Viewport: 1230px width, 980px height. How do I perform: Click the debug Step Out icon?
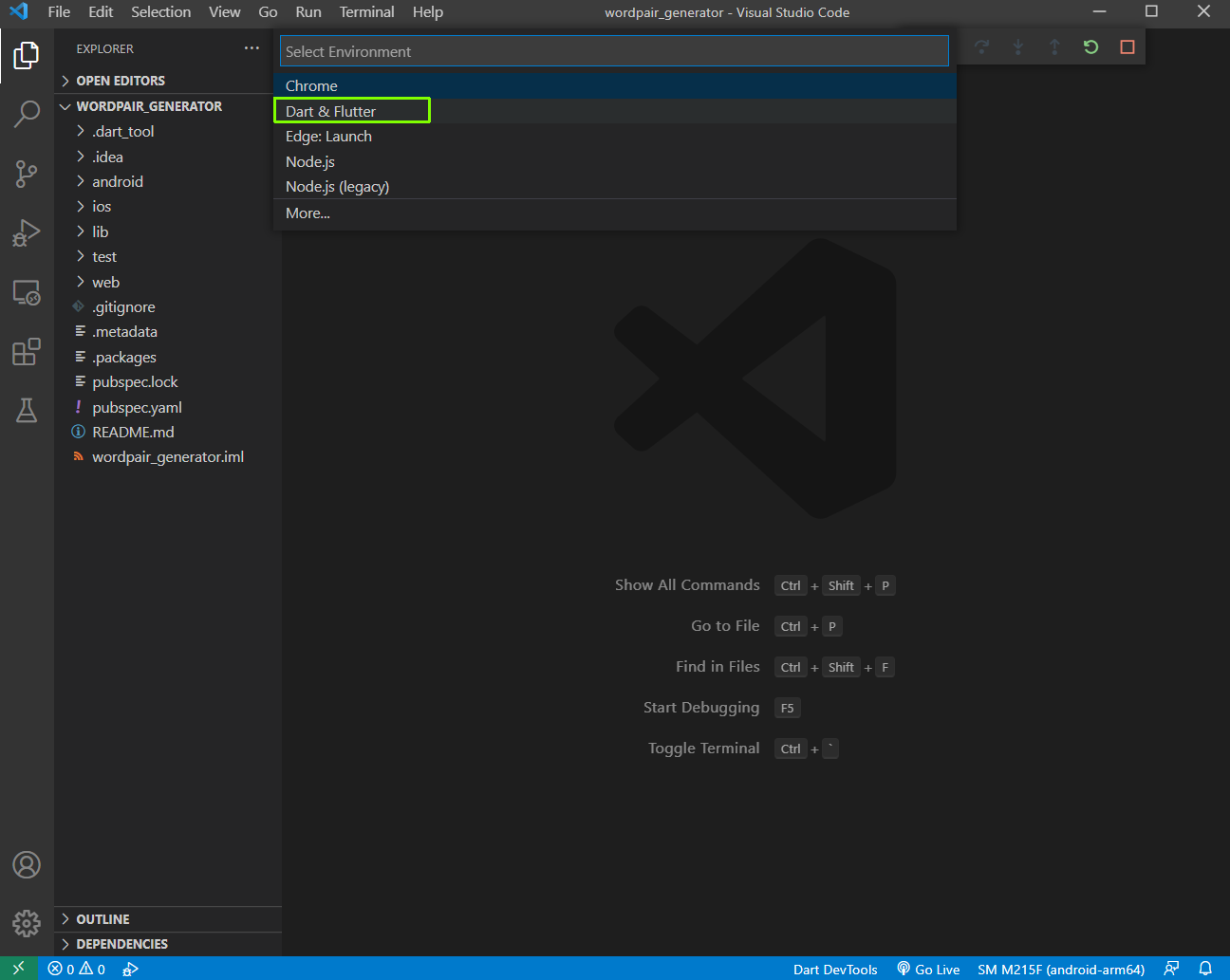click(x=1054, y=46)
